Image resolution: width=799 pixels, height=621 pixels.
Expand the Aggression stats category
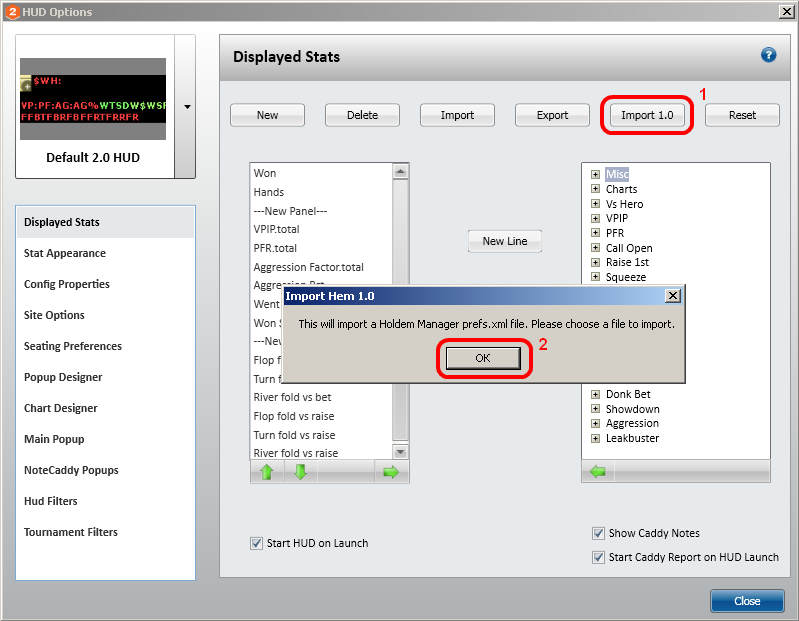595,423
